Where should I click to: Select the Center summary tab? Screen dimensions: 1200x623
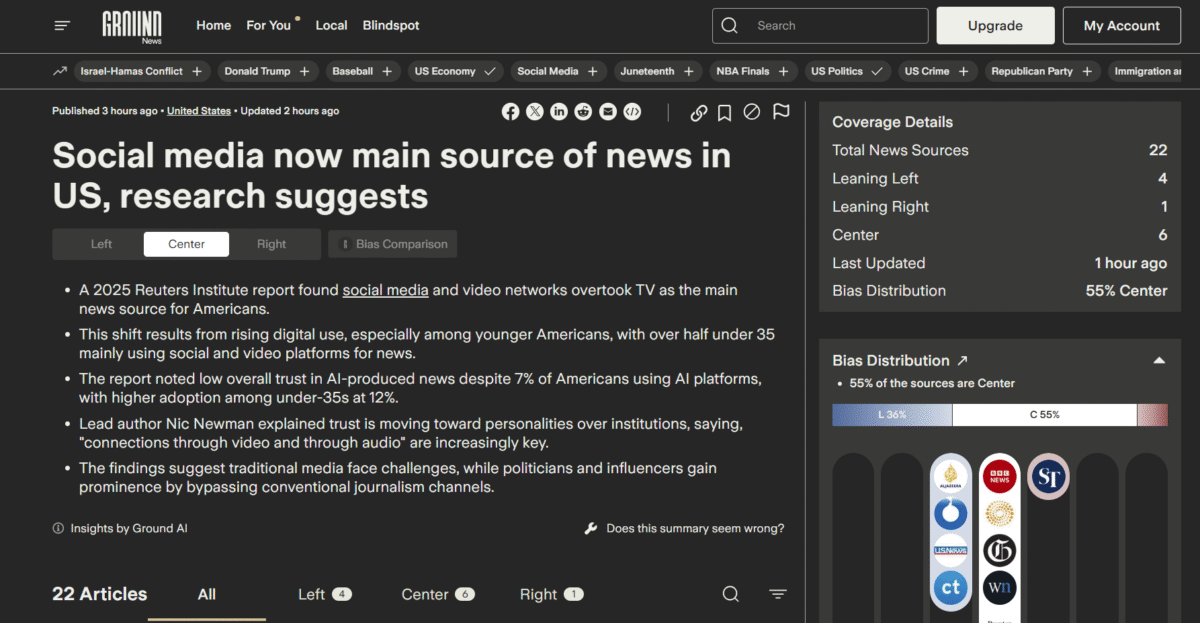(186, 244)
